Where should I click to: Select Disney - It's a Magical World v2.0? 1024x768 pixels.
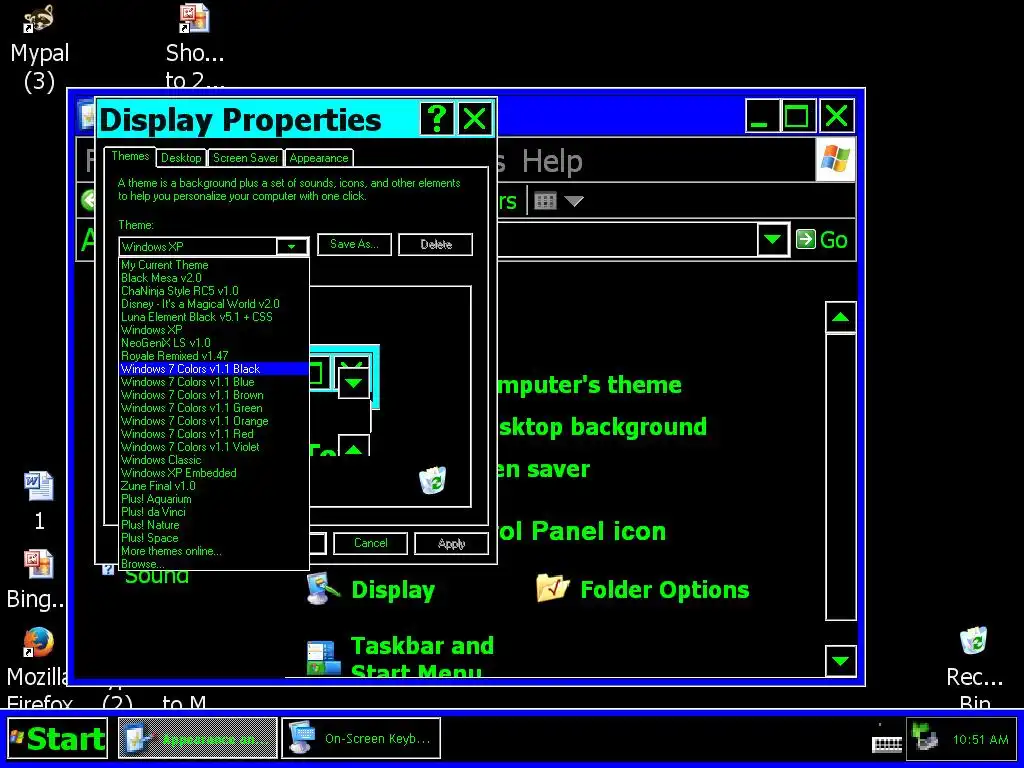coord(214,304)
